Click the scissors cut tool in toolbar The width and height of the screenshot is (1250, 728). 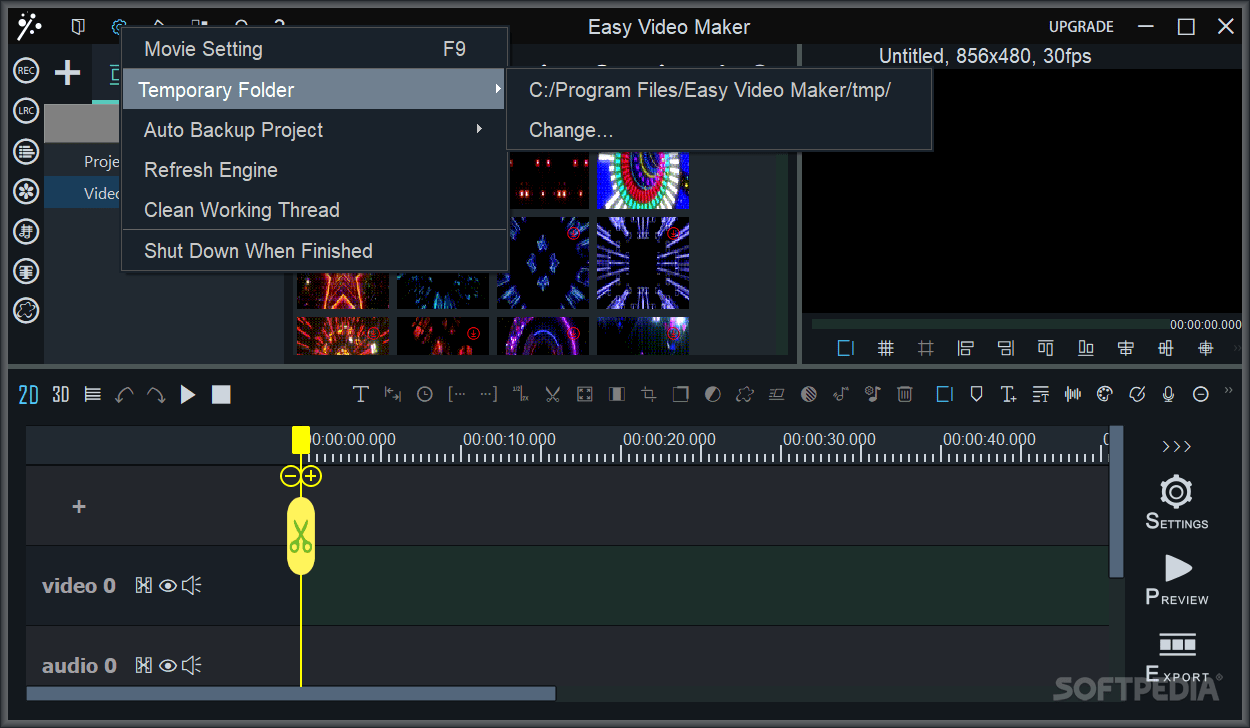coord(552,394)
